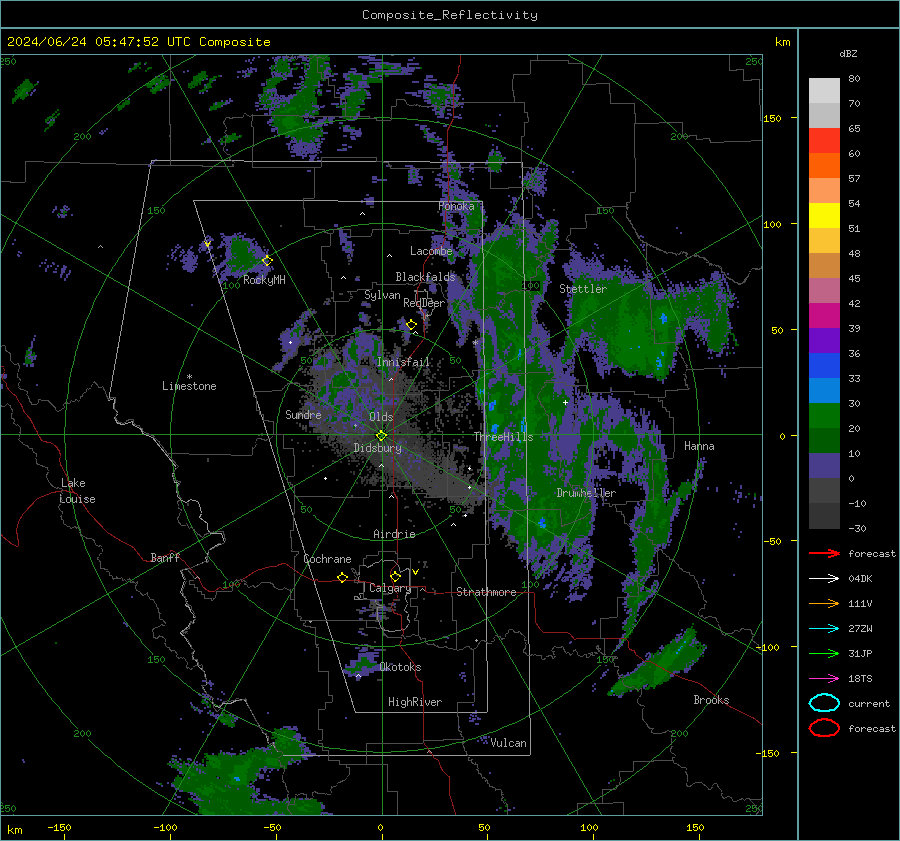
Task: Click the Strathmore label
Action: (x=486, y=592)
